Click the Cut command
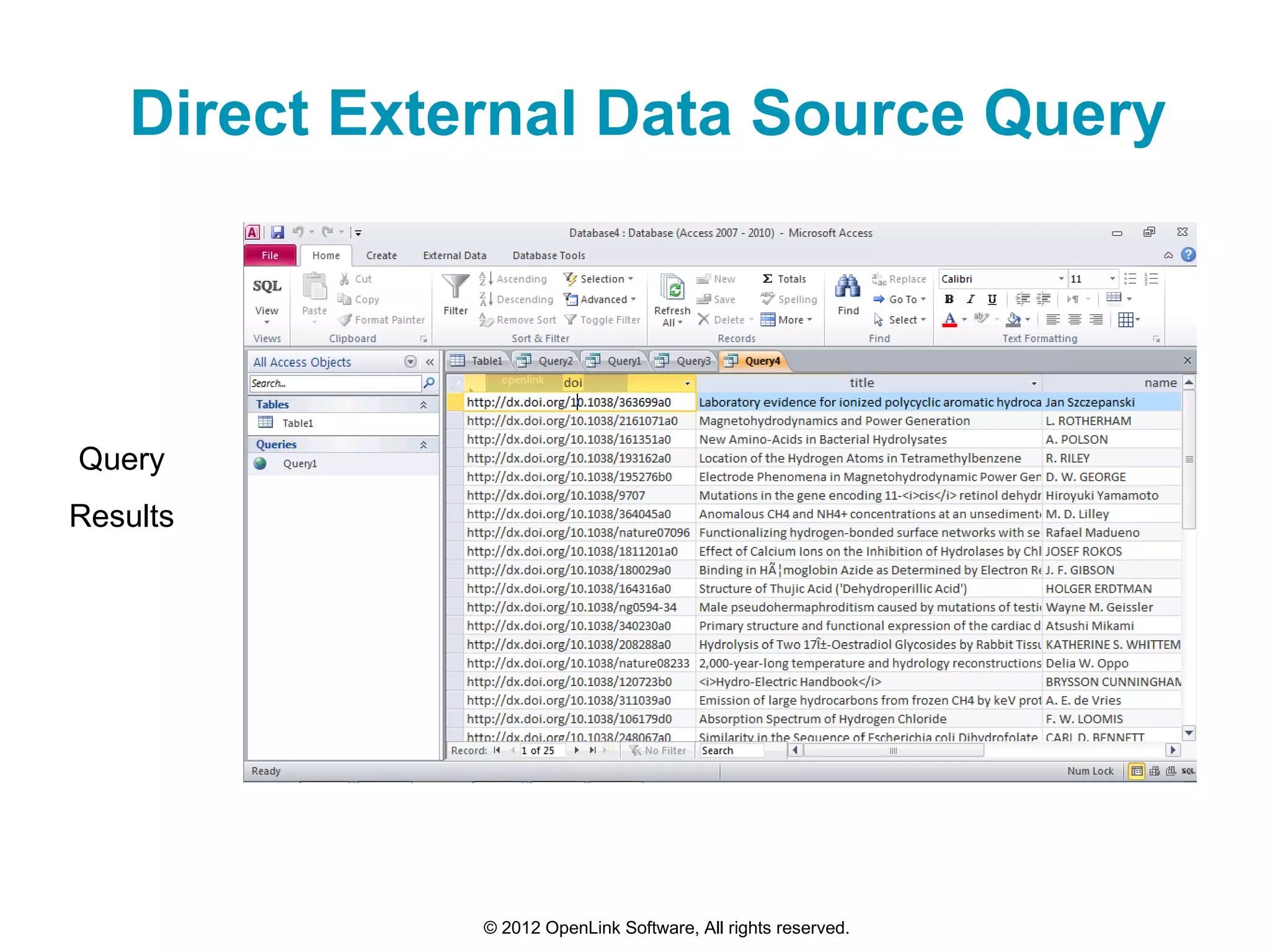The image size is (1270, 952). pyautogui.click(x=356, y=279)
